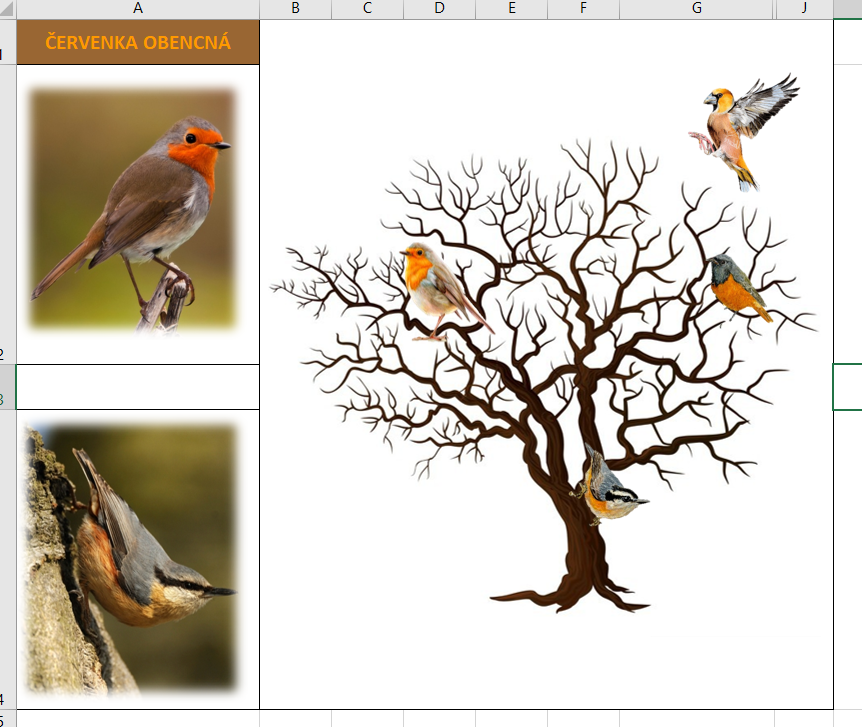Click the column C header
Viewport: 862px width, 727px height.
367,9
